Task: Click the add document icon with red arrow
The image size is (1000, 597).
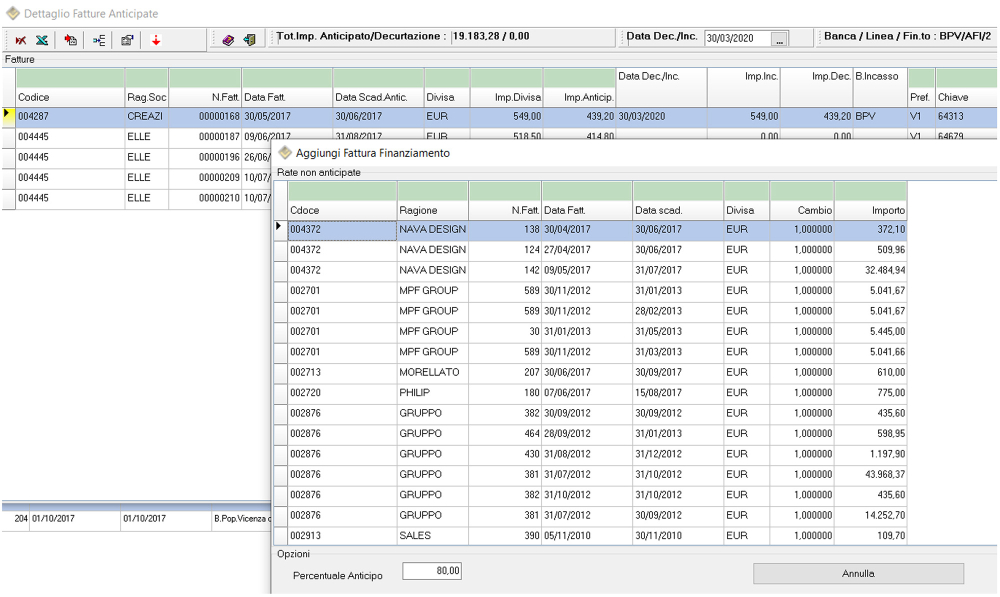Action: pos(71,40)
